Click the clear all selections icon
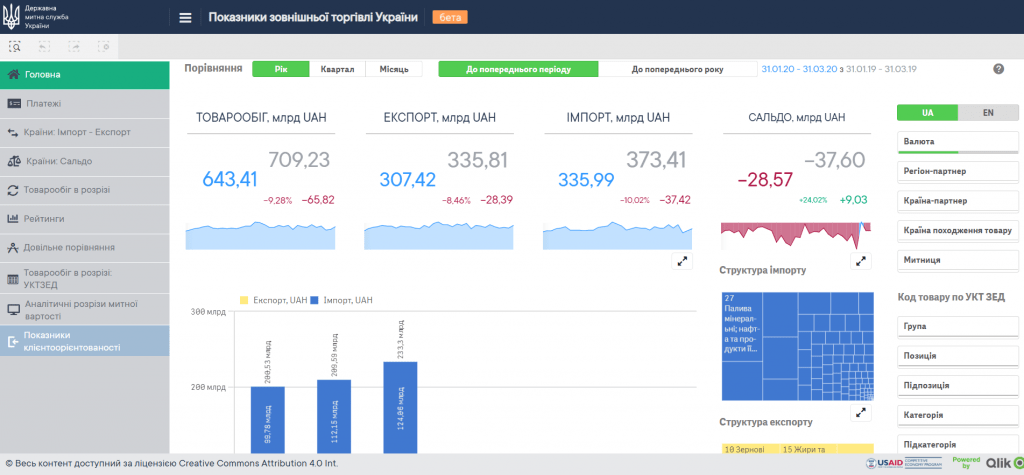1024x475 pixels. 103,46
